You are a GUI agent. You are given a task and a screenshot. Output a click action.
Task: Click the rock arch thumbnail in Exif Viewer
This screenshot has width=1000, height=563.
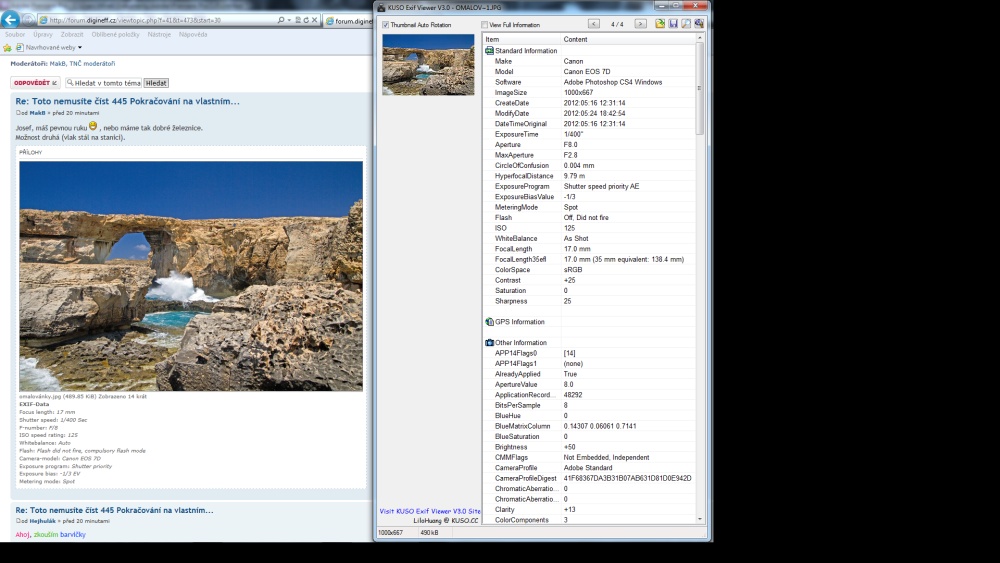(428, 64)
